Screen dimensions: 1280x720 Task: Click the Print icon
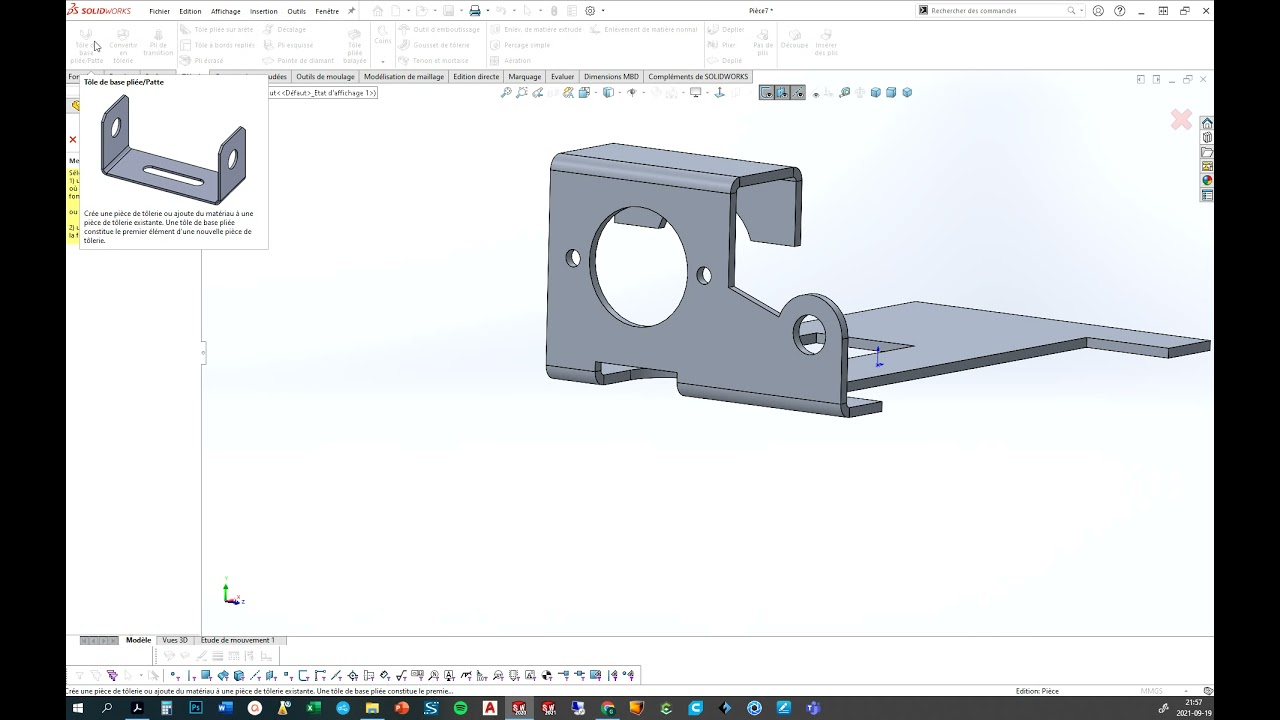[x=475, y=11]
